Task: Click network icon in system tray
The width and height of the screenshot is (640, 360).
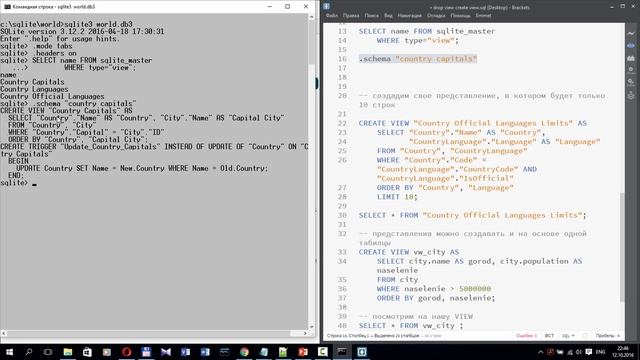Action: [570, 352]
